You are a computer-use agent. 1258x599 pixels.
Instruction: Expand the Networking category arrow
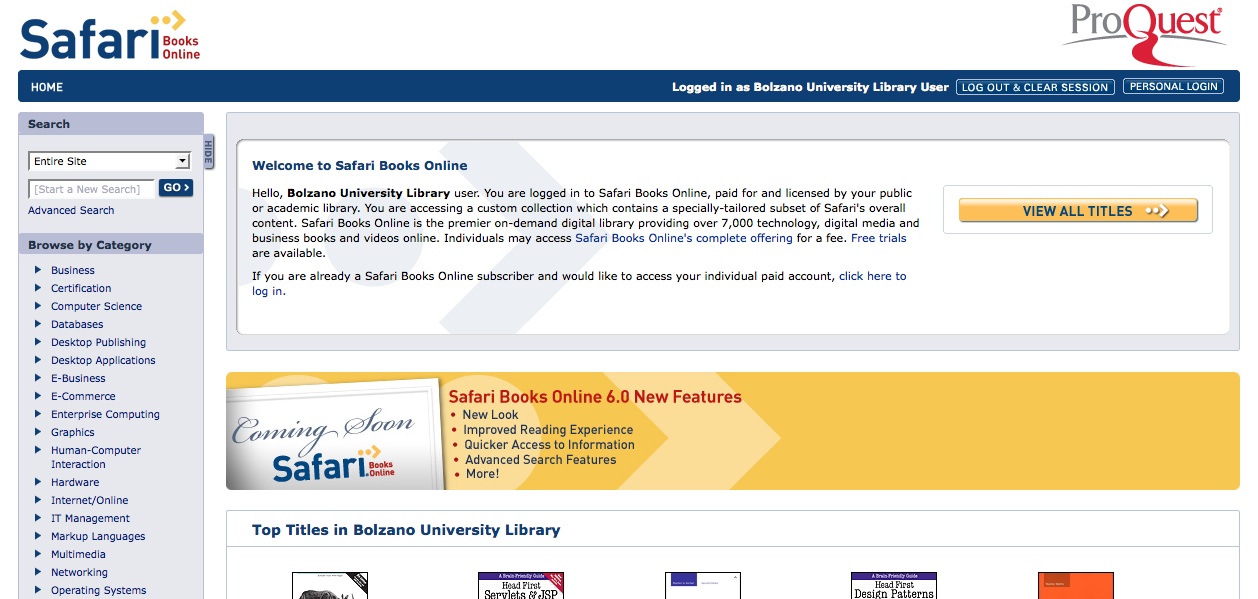pos(38,572)
